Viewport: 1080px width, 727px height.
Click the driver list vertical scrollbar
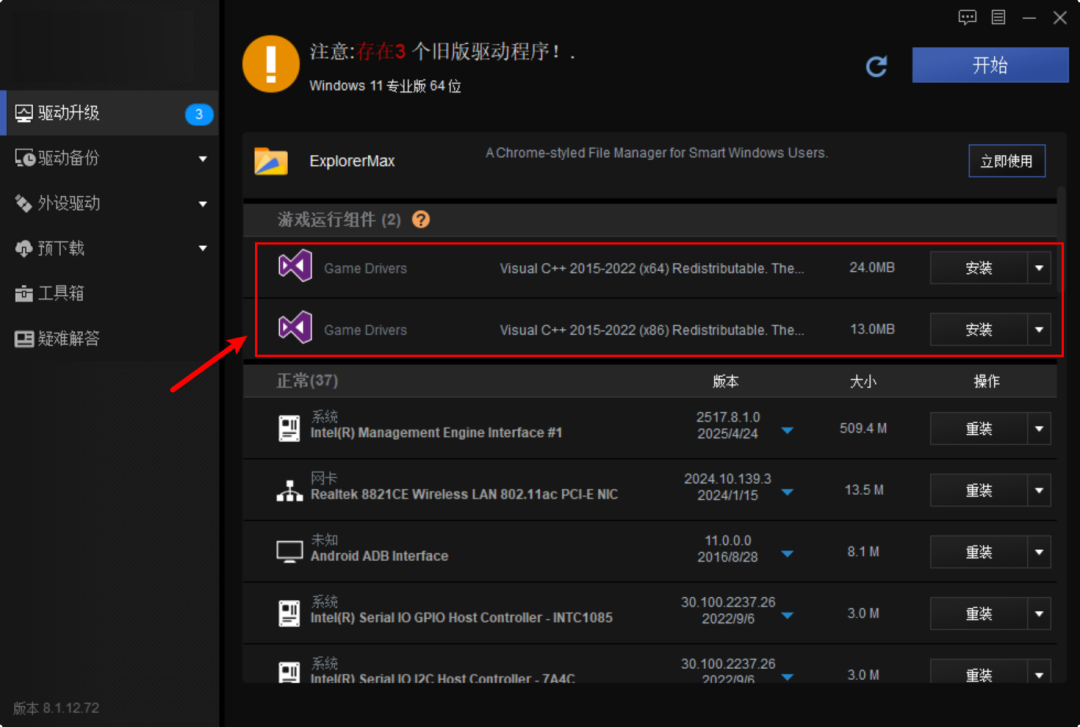tap(1062, 241)
